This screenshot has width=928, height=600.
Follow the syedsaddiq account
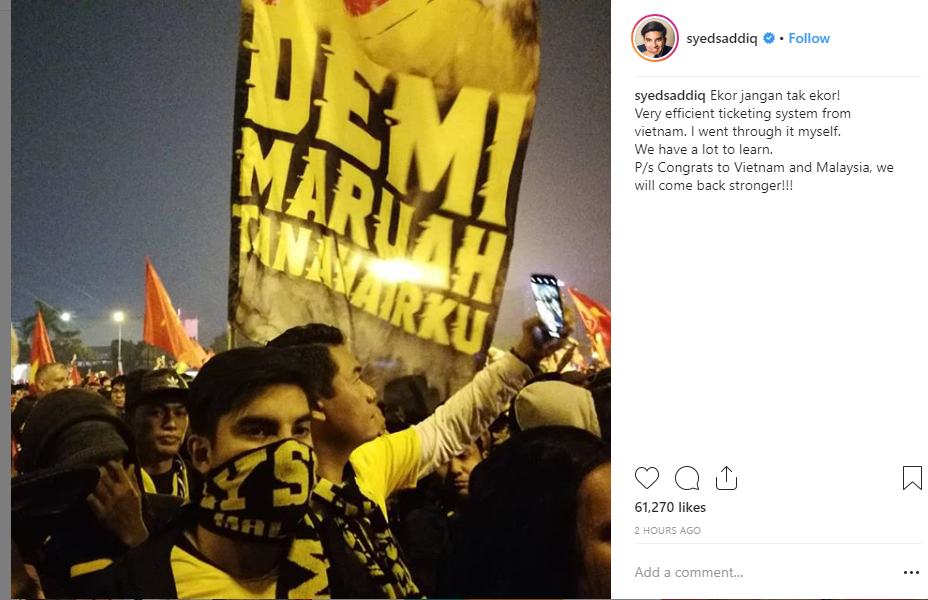point(809,38)
